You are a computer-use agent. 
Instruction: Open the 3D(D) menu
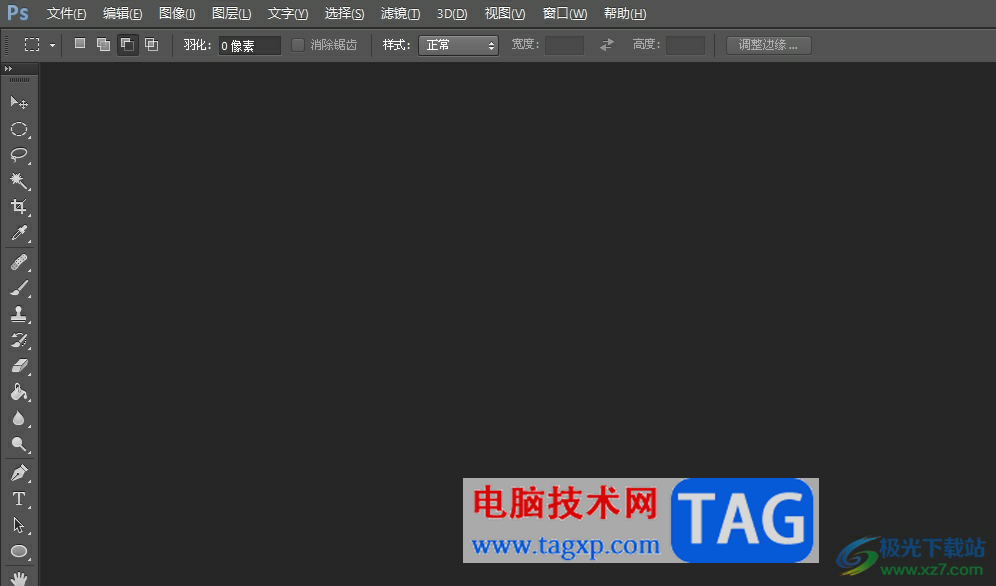tap(452, 13)
